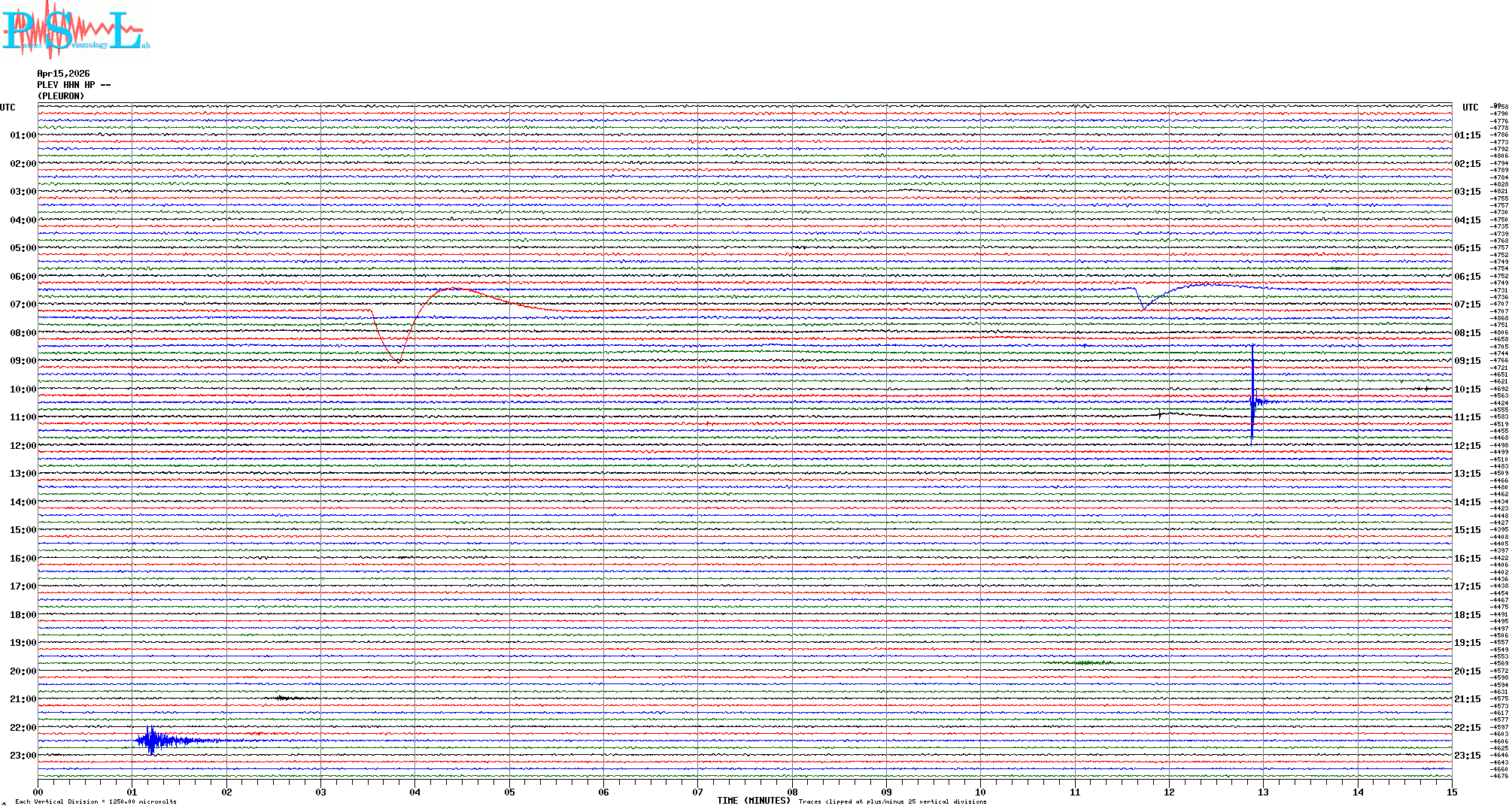Click the tall blue spike near minute 13

coord(1252,395)
